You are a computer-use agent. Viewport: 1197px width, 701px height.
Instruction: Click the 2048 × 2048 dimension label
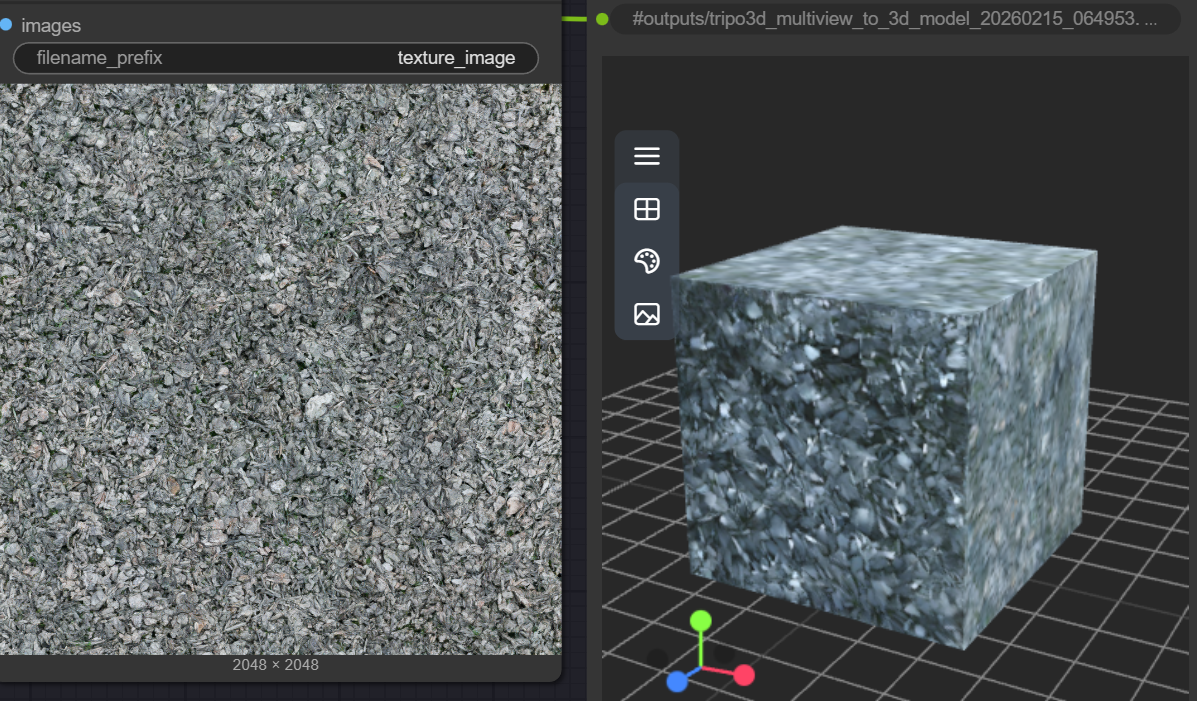tap(275, 664)
